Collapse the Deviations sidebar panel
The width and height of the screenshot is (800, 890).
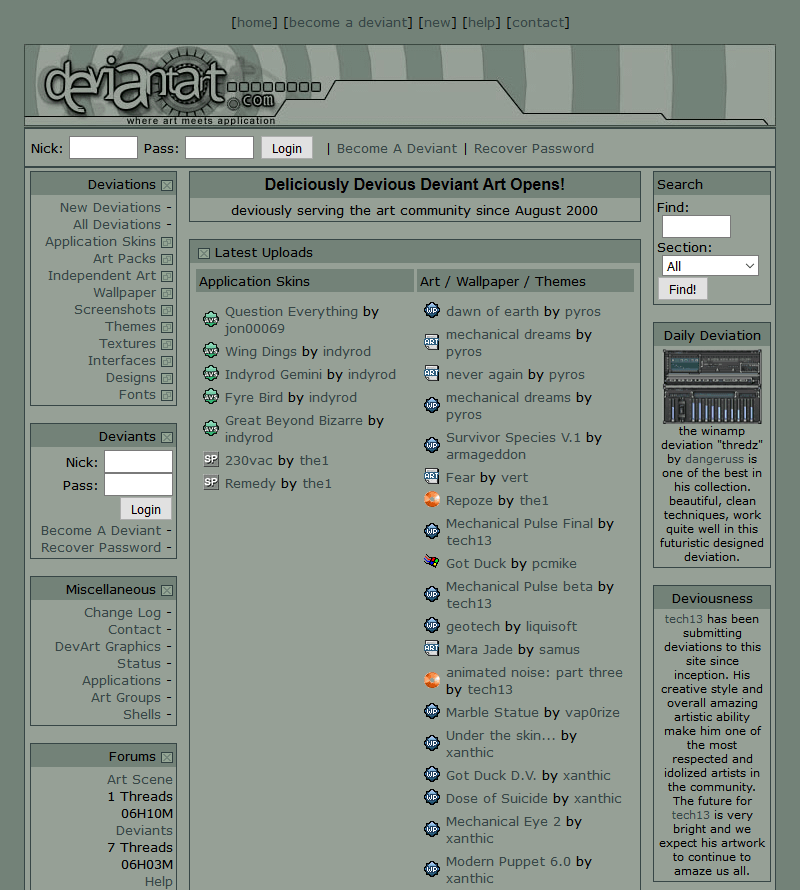click(166, 185)
